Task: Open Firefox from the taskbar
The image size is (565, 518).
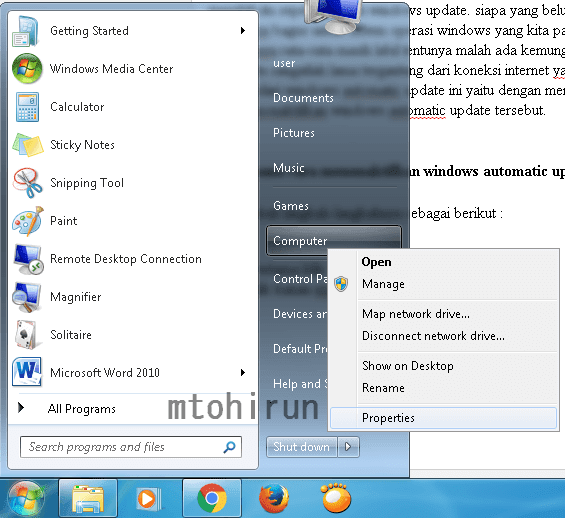Action: [x=274, y=499]
